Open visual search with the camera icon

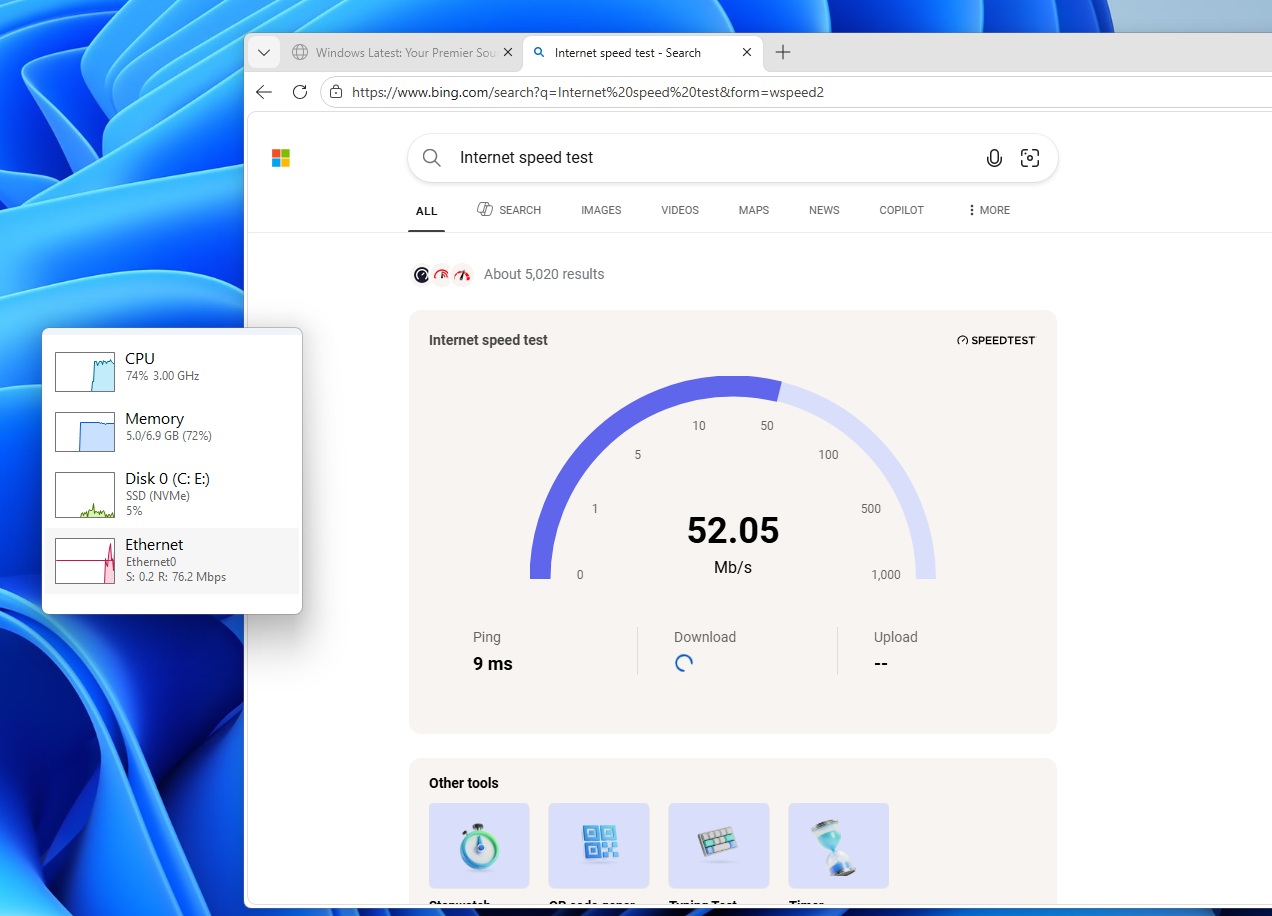point(1030,157)
